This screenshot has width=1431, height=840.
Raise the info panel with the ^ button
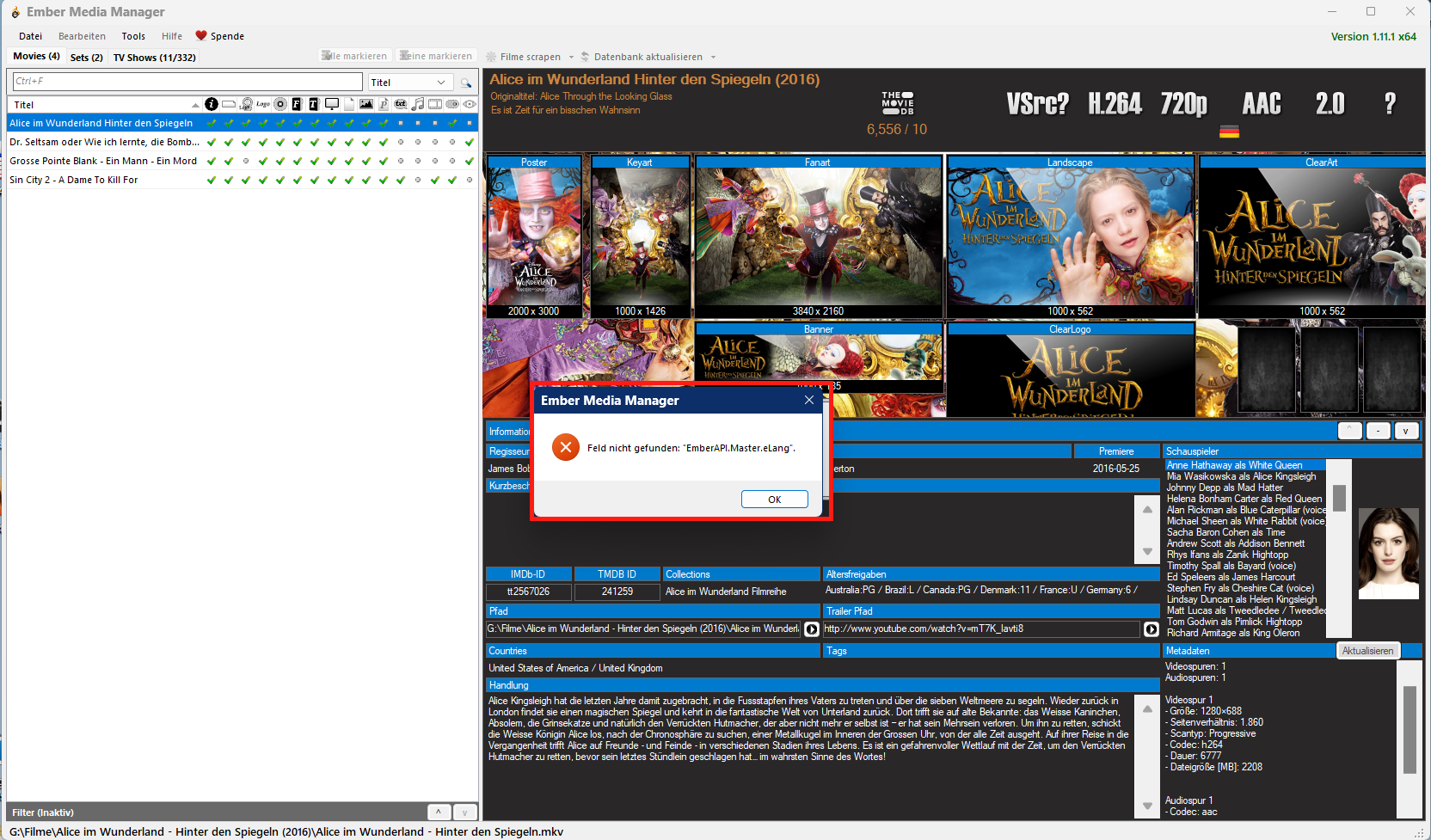pyautogui.click(x=1350, y=430)
